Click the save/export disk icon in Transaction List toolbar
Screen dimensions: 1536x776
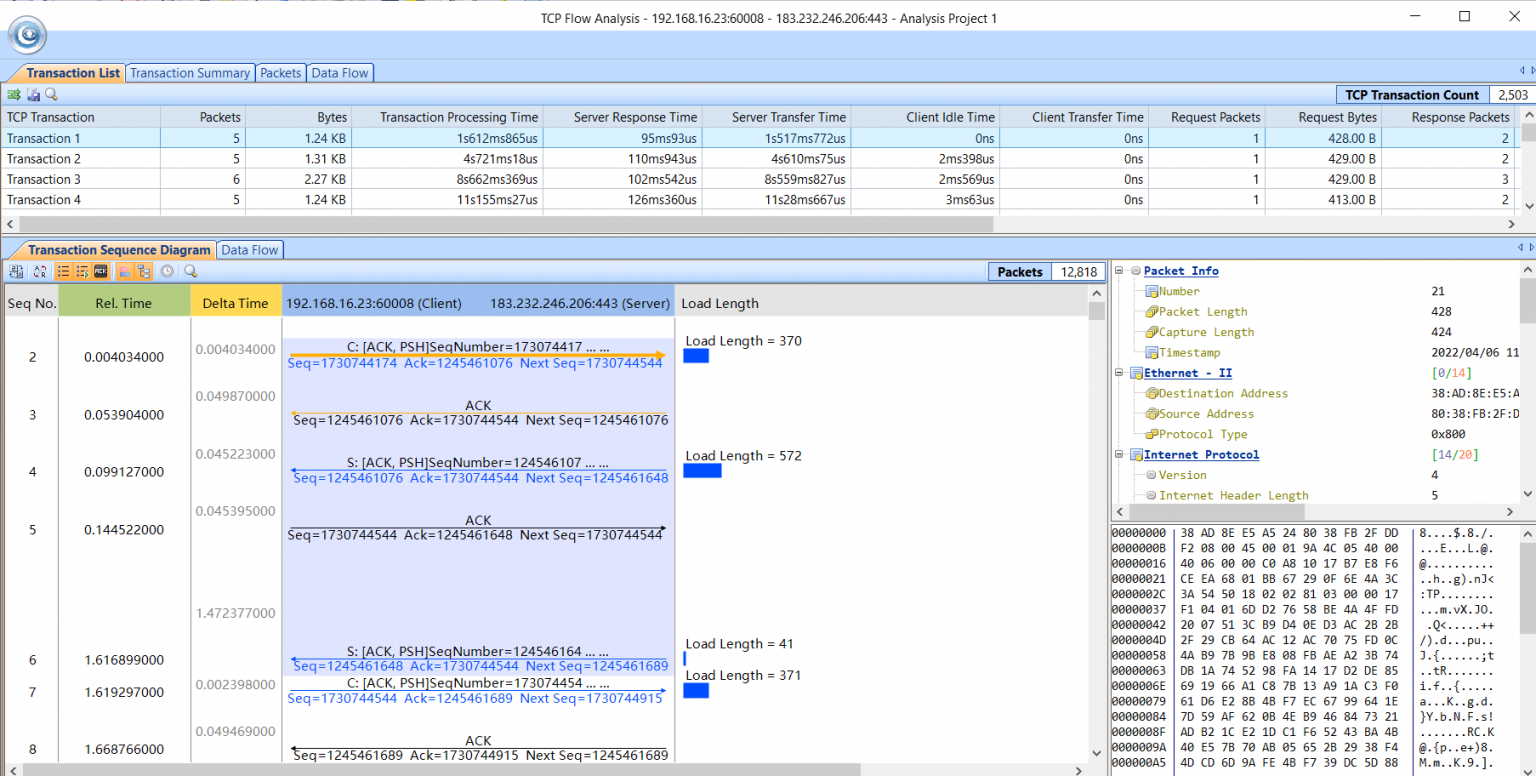[x=32, y=95]
